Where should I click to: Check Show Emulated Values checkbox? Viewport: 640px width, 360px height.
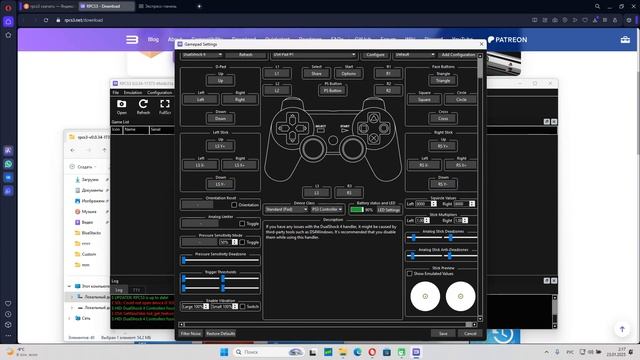(409, 273)
